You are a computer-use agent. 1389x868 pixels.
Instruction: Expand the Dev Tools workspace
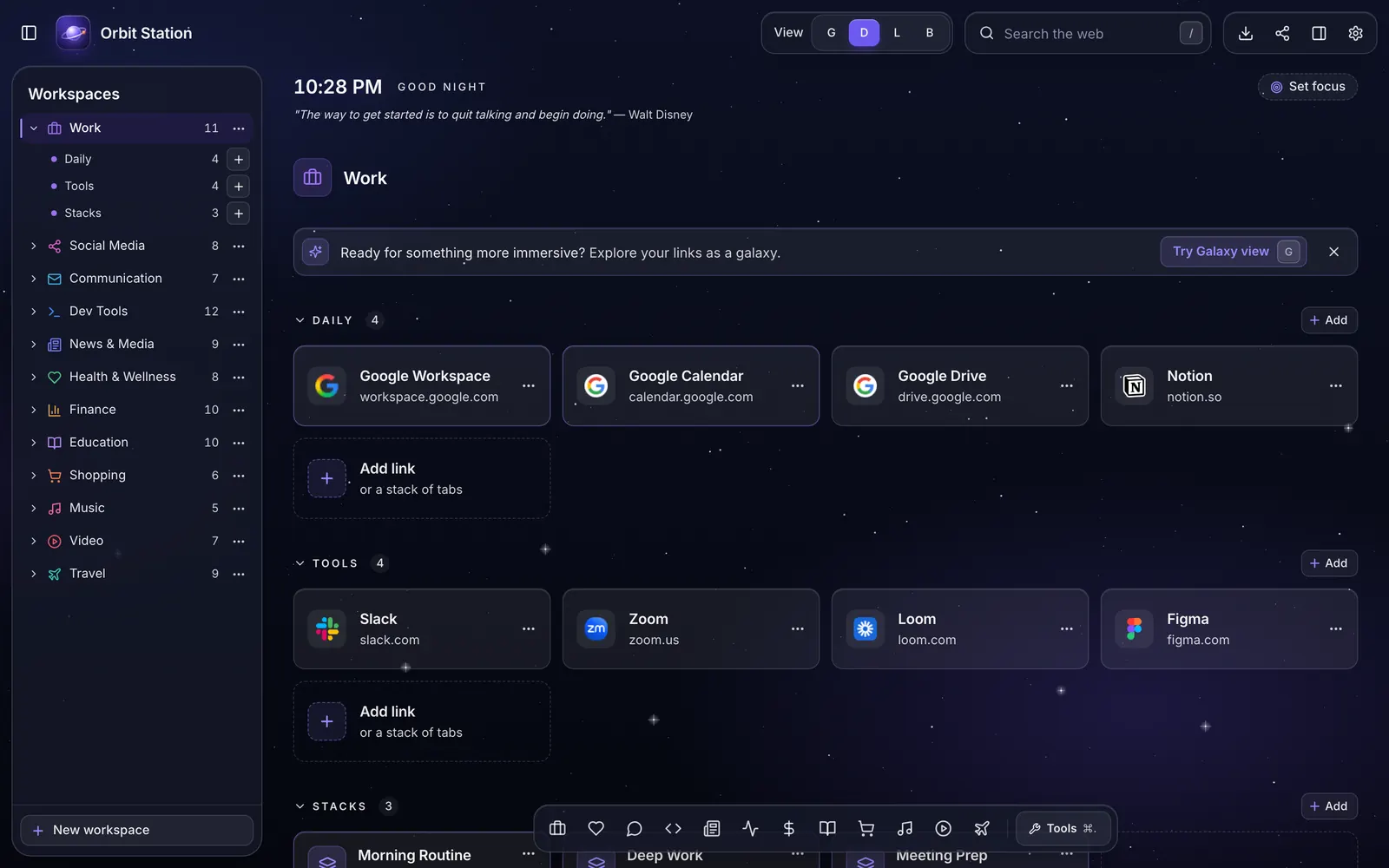34,312
